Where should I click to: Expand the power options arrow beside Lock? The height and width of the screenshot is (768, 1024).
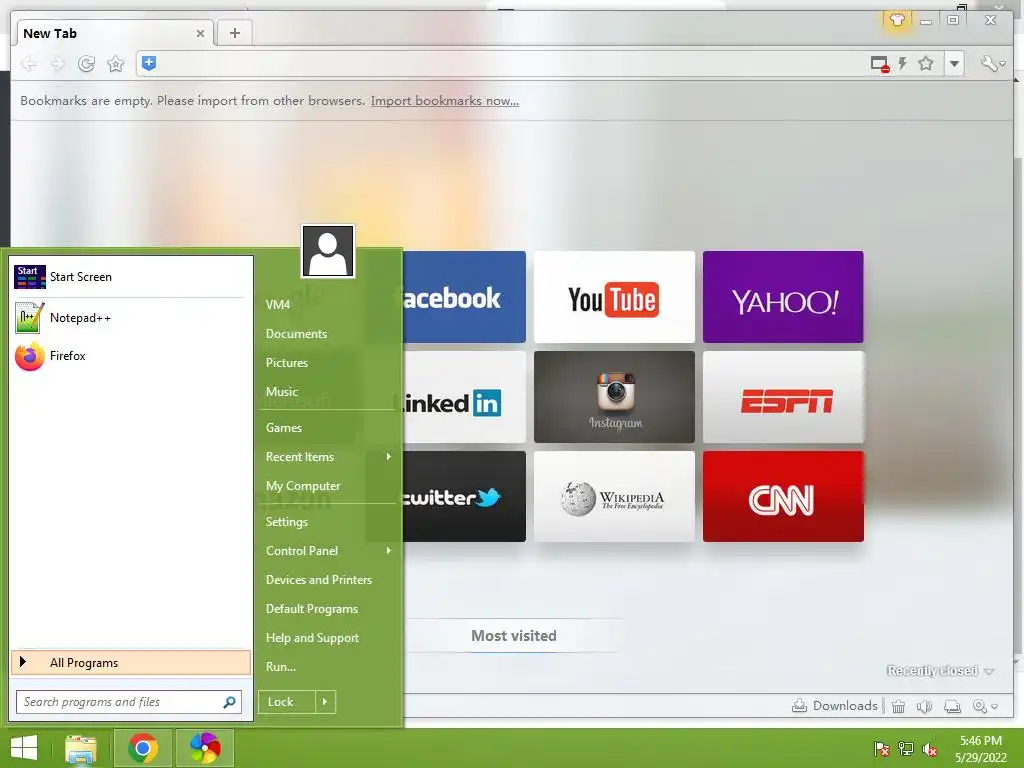[x=325, y=702]
